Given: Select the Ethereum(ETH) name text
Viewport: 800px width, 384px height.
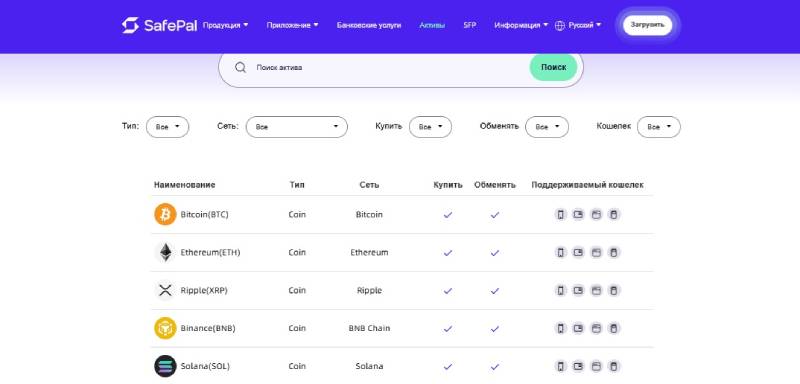Looking at the screenshot, I should (210, 252).
